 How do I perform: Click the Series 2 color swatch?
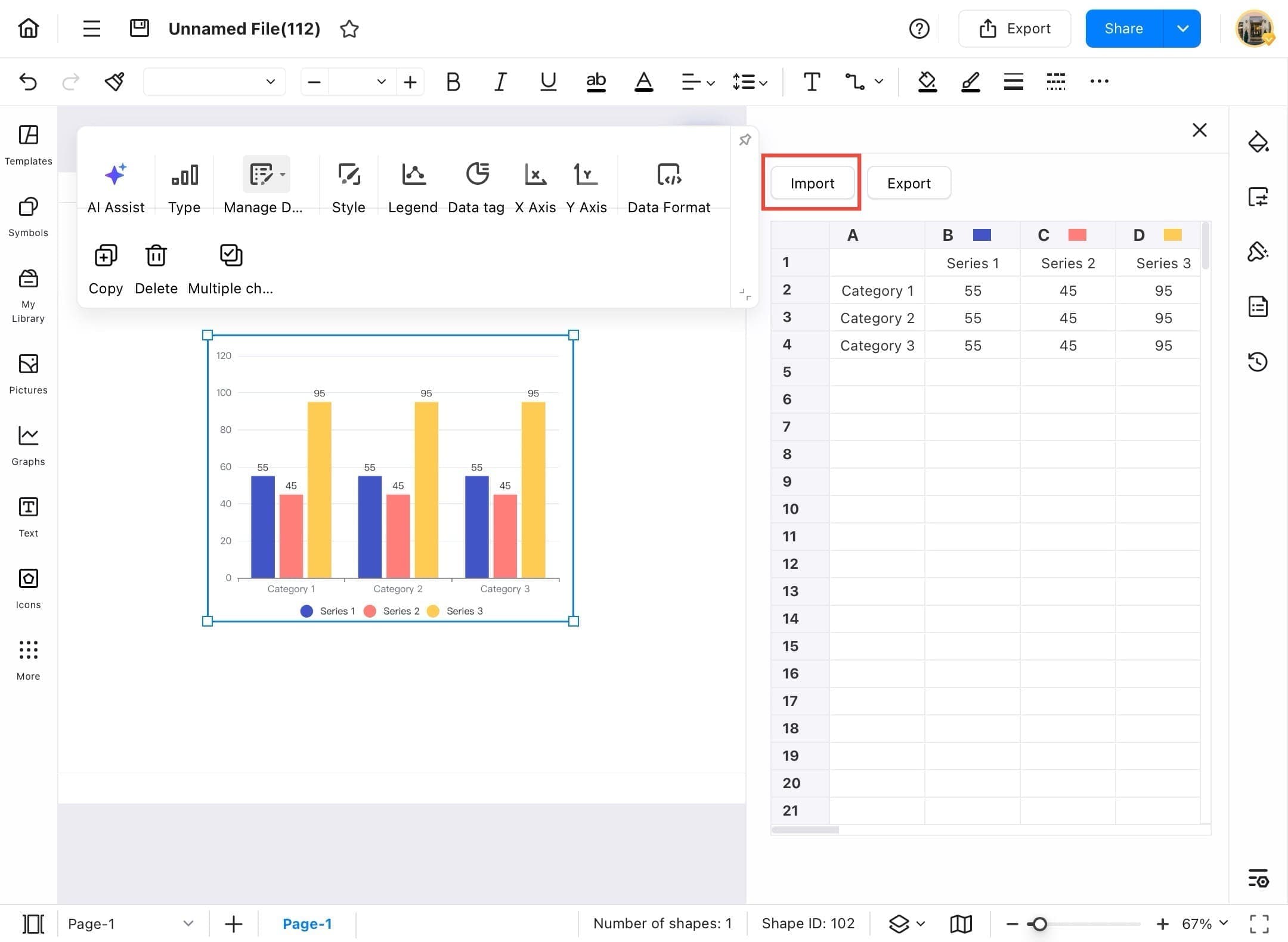(1076, 235)
